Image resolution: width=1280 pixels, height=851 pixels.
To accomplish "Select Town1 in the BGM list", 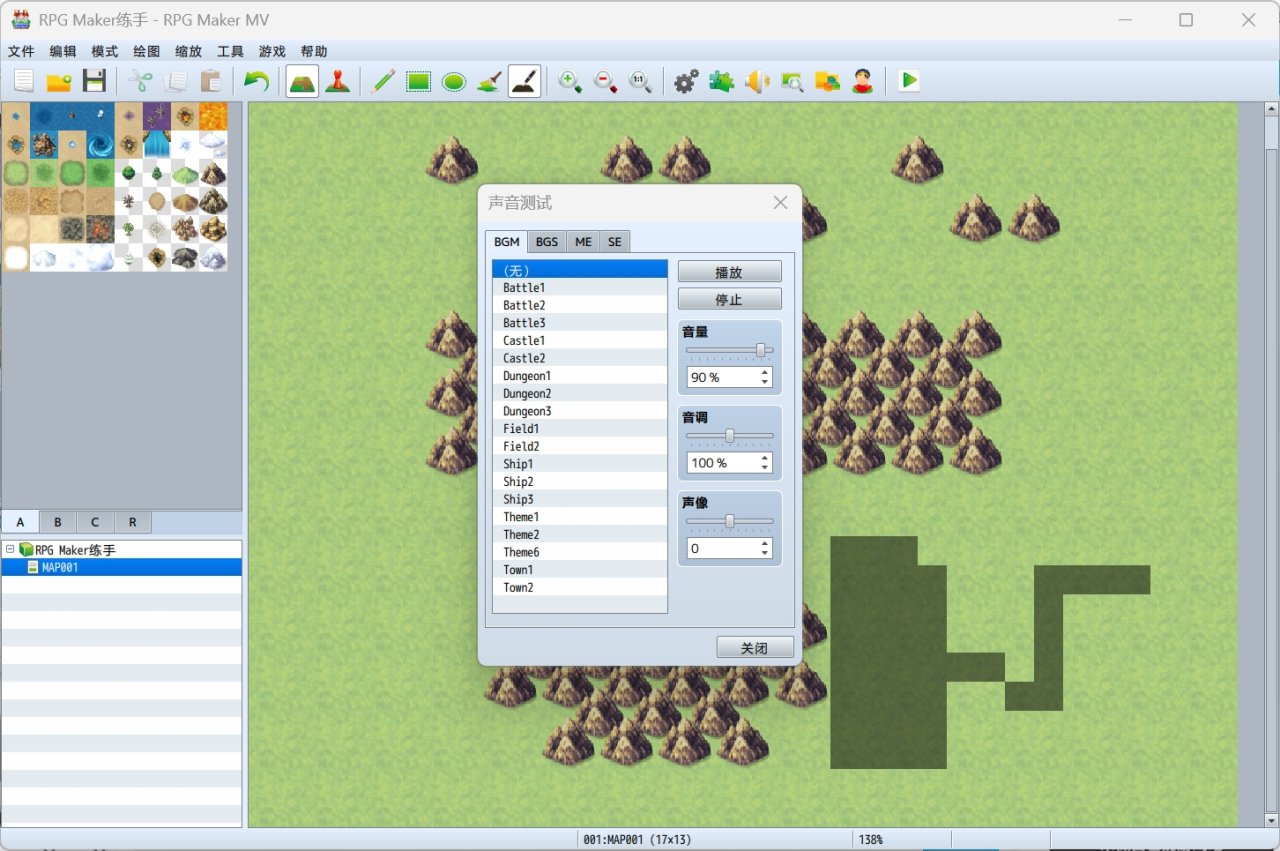I will [x=580, y=570].
